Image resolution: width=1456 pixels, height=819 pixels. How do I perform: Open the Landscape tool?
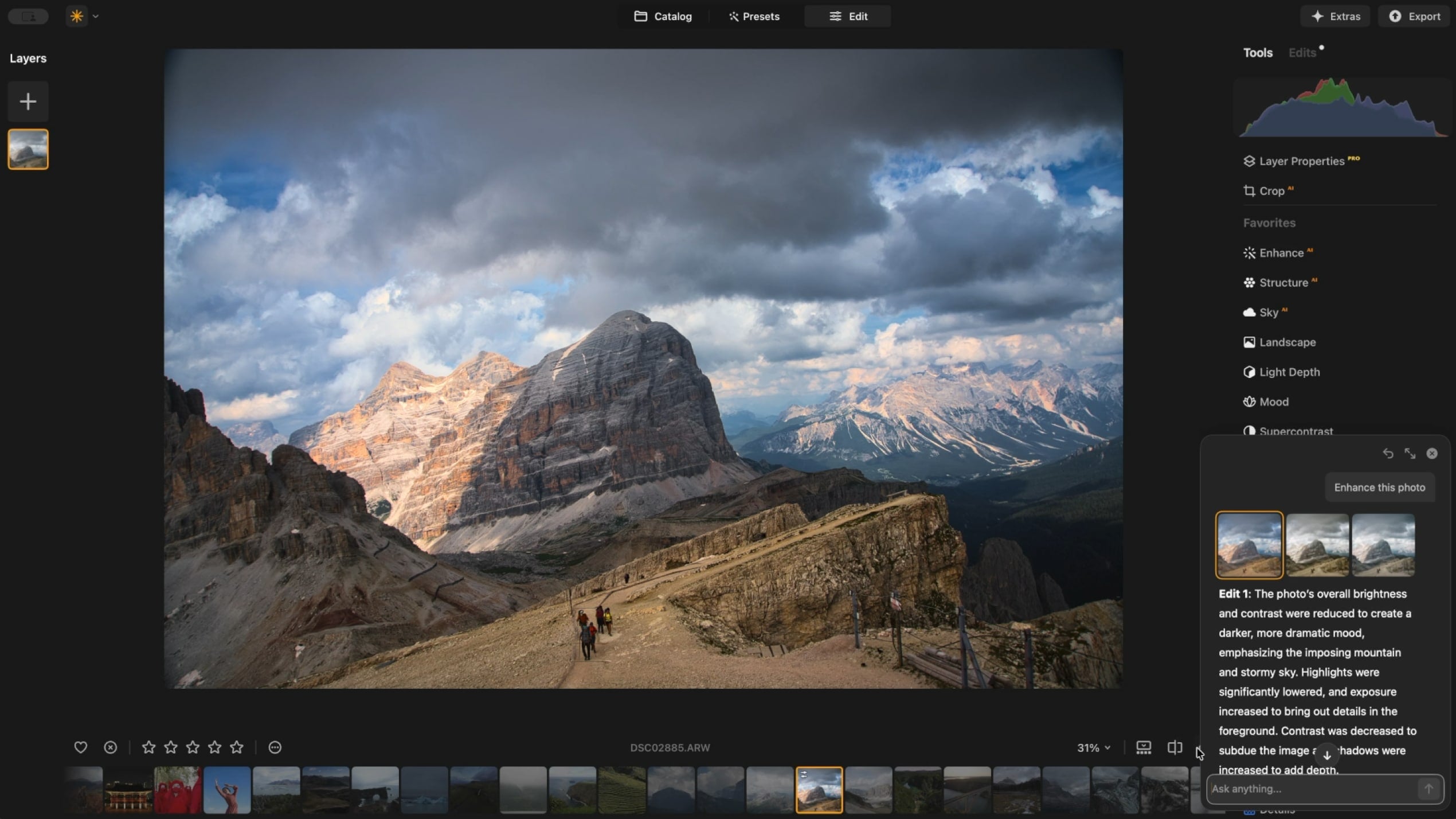click(1287, 342)
